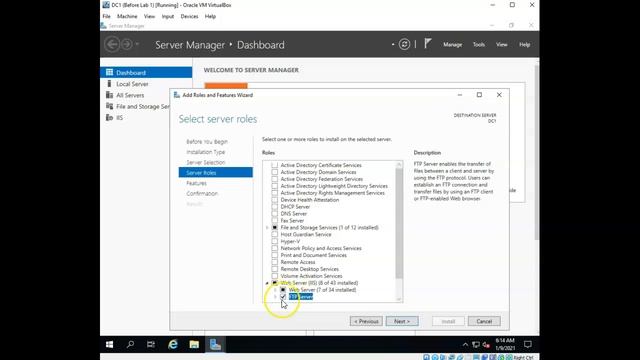640x360 pixels.
Task: Open the VirtualBox Machine menu
Action: click(127, 16)
